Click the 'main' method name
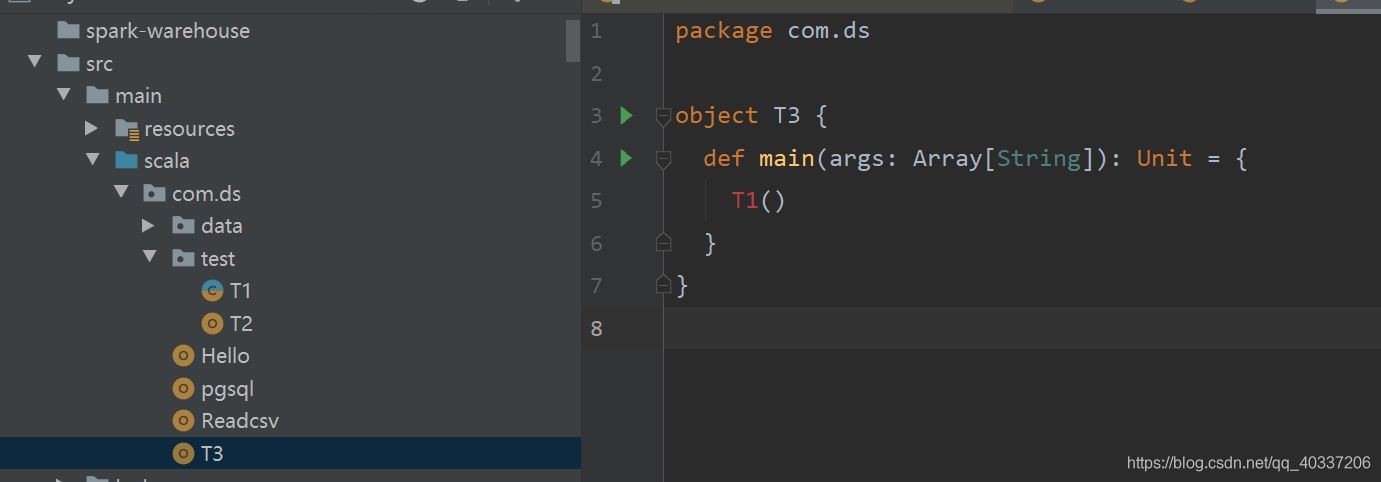This screenshot has width=1381, height=482. click(787, 158)
